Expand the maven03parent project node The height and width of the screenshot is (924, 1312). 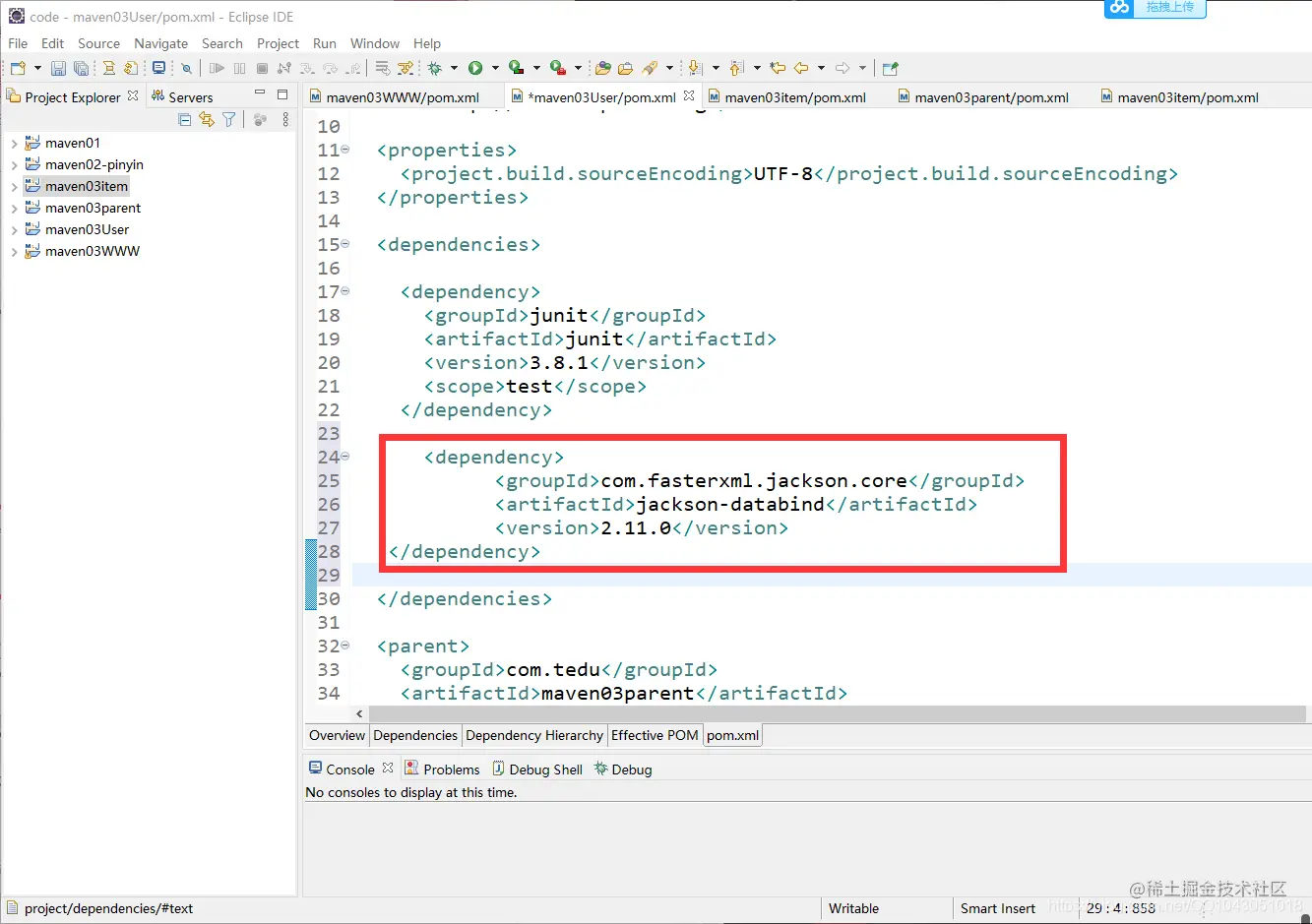14,209
